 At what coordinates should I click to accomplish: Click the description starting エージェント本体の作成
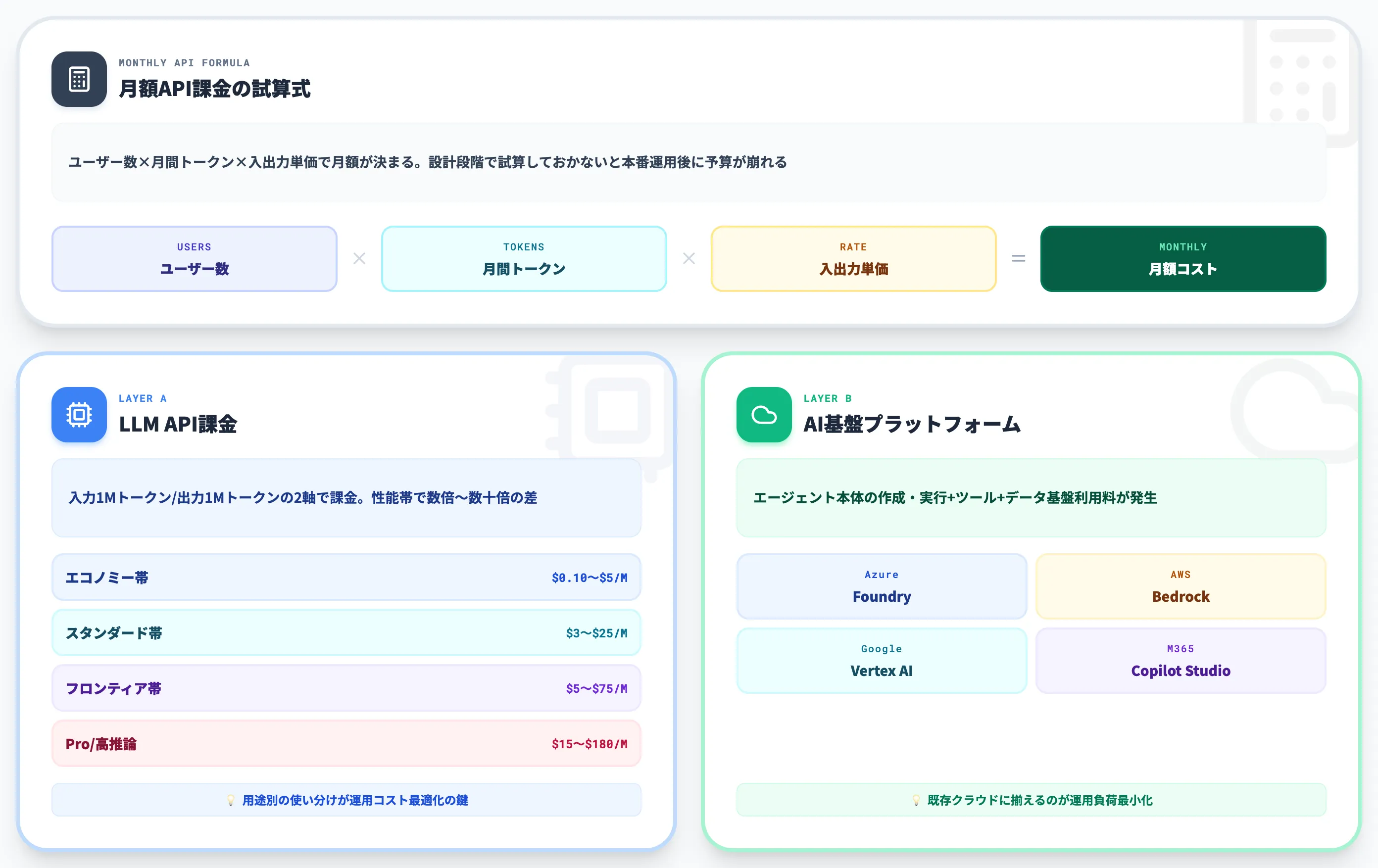(x=955, y=498)
